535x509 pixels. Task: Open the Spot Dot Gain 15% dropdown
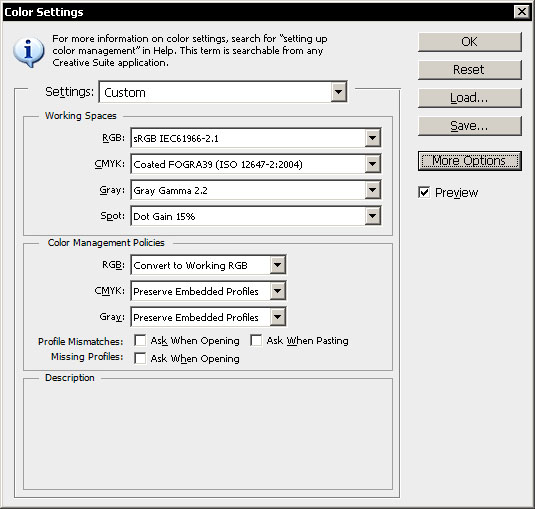coord(372,216)
